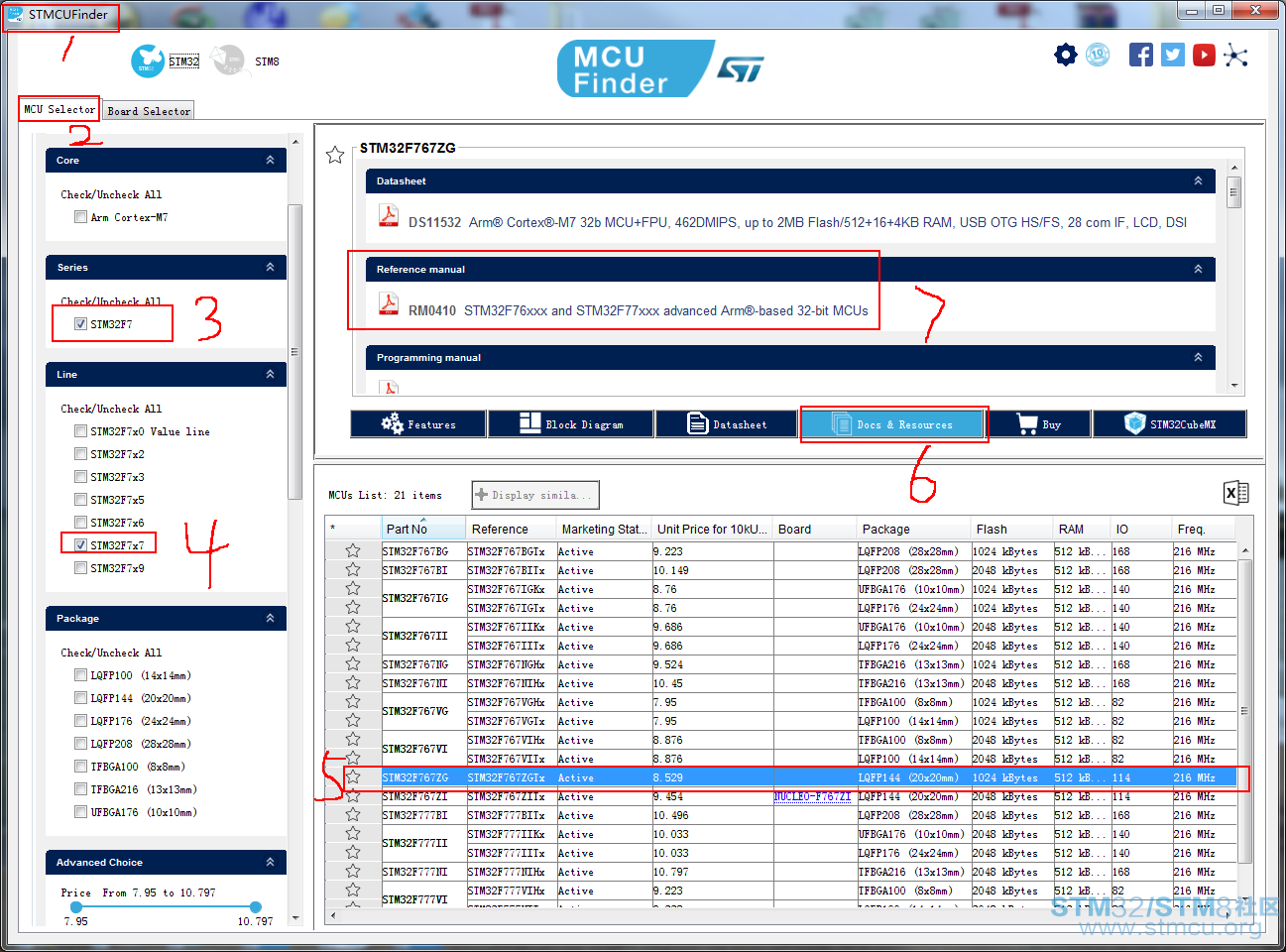Open the Datasheet tab

727,424
